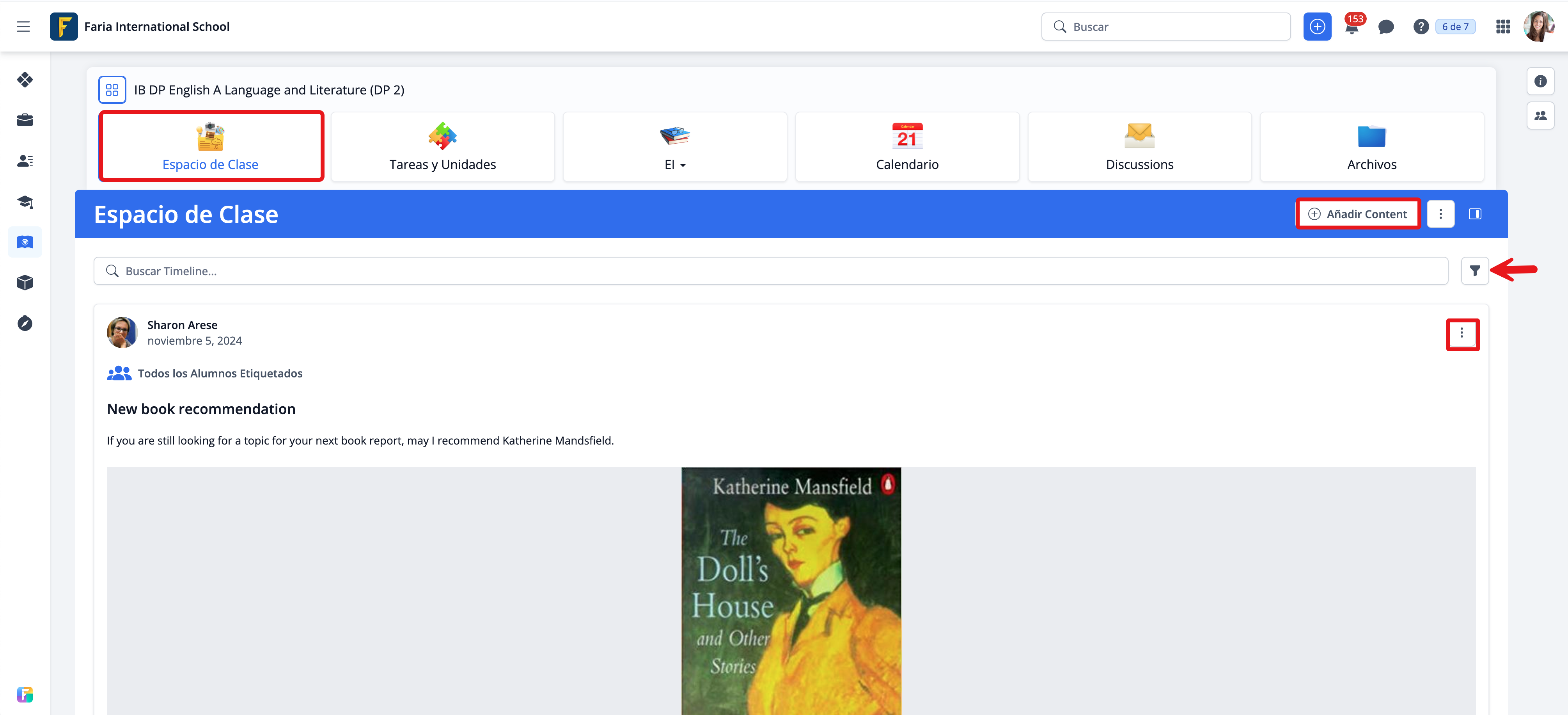1568x715 pixels.
Task: Toggle the side panel layout icon
Action: point(1474,214)
